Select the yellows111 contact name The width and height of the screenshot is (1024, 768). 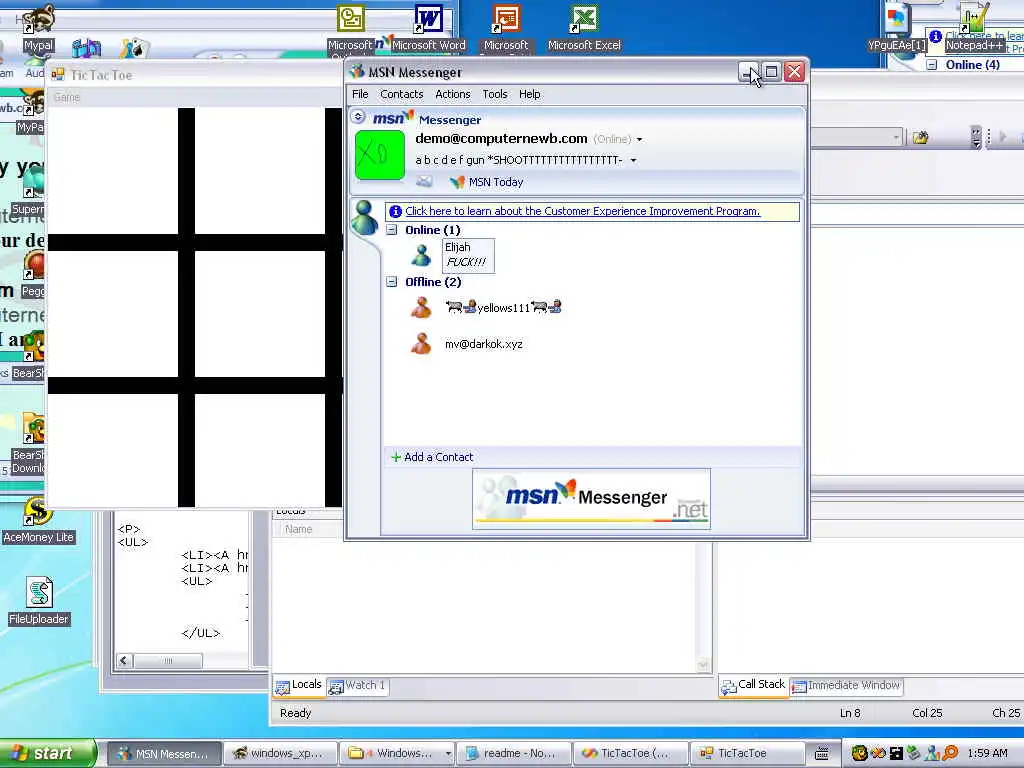[503, 308]
